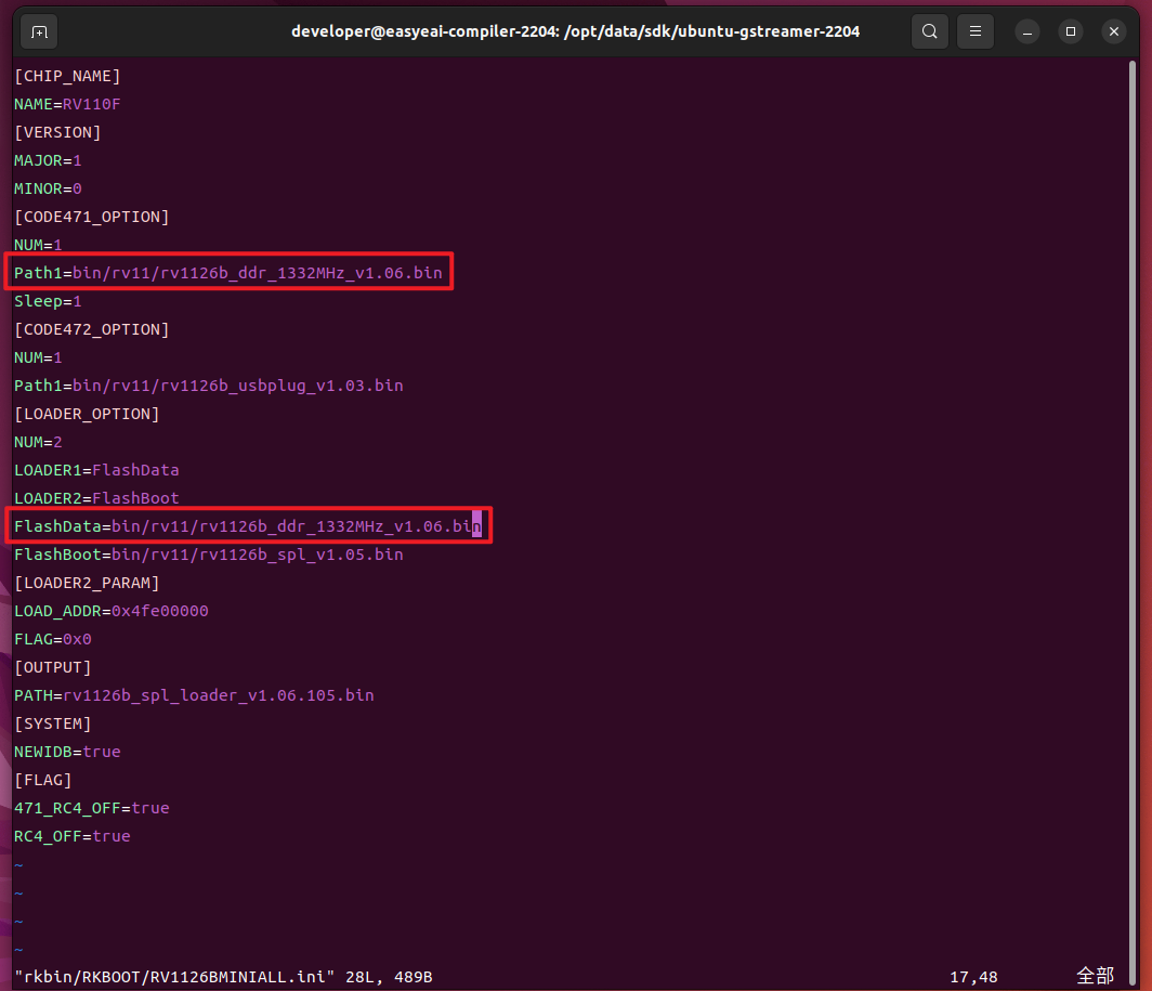1152x991 pixels.
Task: Place cursor on the [CHIP_NAME] line
Action: (68, 76)
